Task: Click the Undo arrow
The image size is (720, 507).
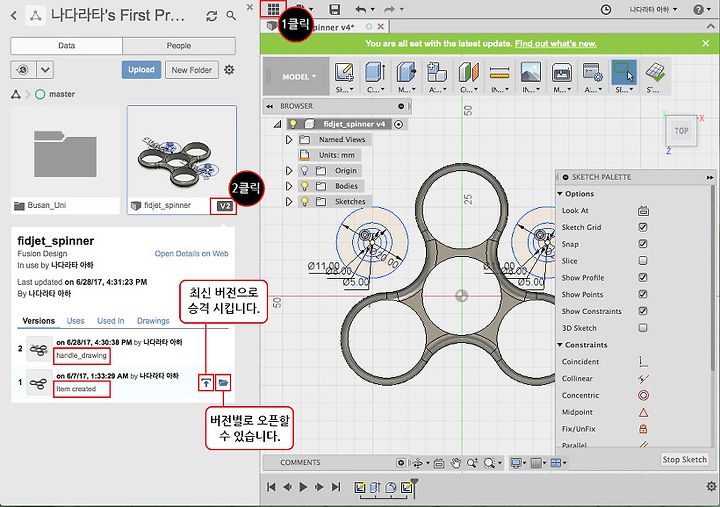Action: [x=362, y=9]
